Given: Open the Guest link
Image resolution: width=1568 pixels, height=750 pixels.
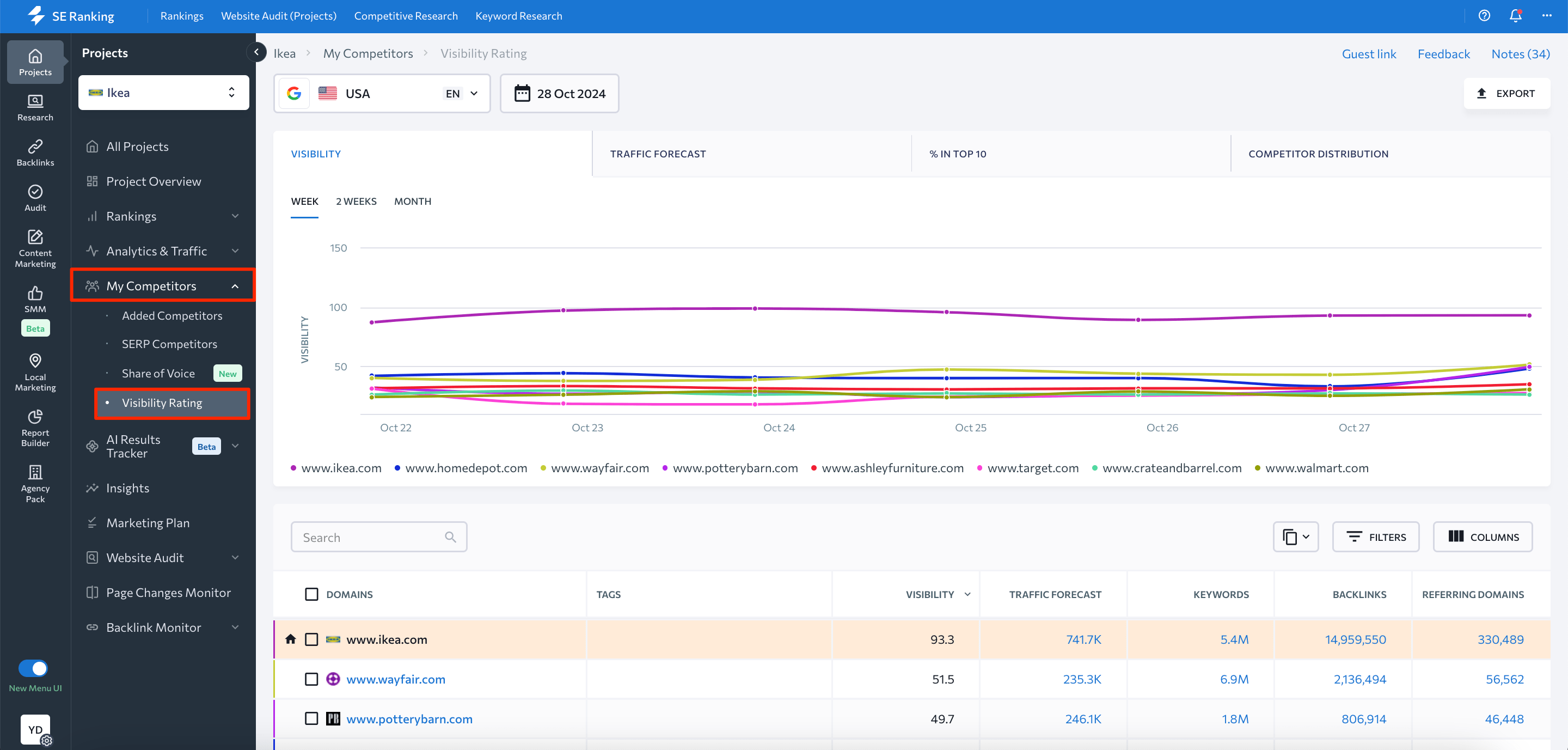Looking at the screenshot, I should [x=1369, y=53].
